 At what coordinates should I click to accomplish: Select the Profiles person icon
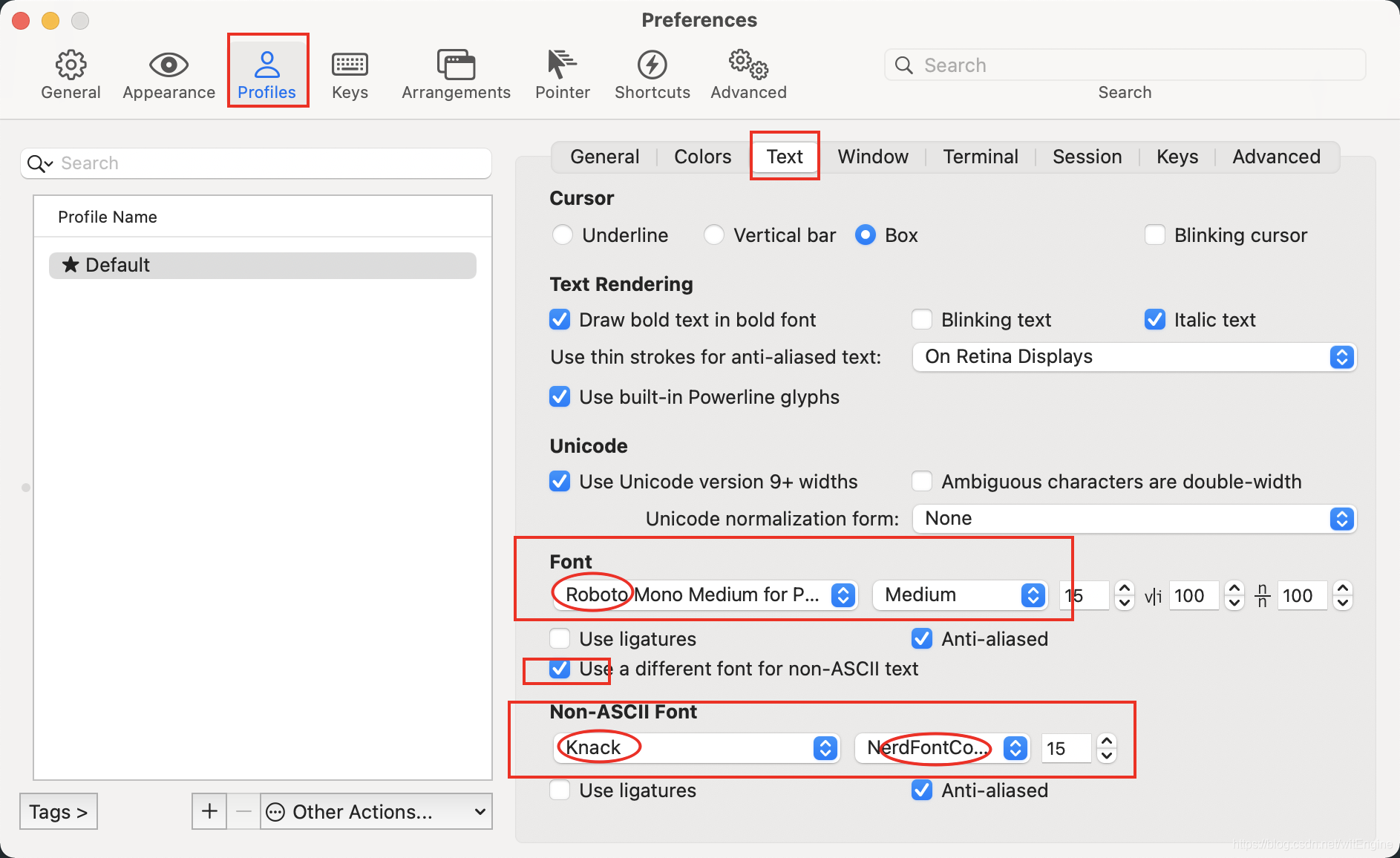[x=266, y=65]
